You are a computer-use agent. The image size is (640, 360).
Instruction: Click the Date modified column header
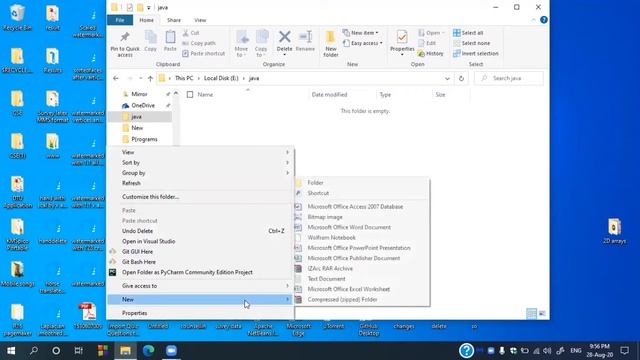pos(329,95)
